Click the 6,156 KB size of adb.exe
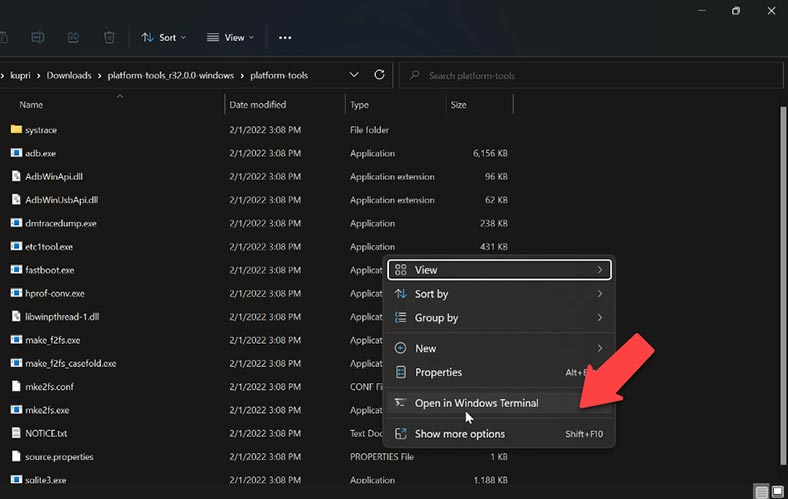 click(490, 153)
